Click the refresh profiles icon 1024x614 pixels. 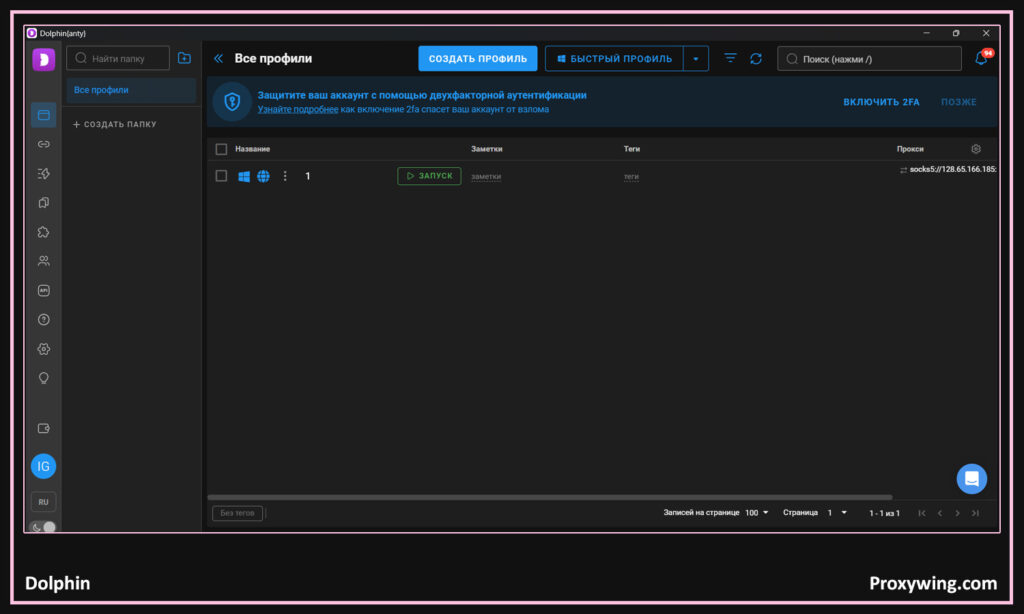click(756, 59)
